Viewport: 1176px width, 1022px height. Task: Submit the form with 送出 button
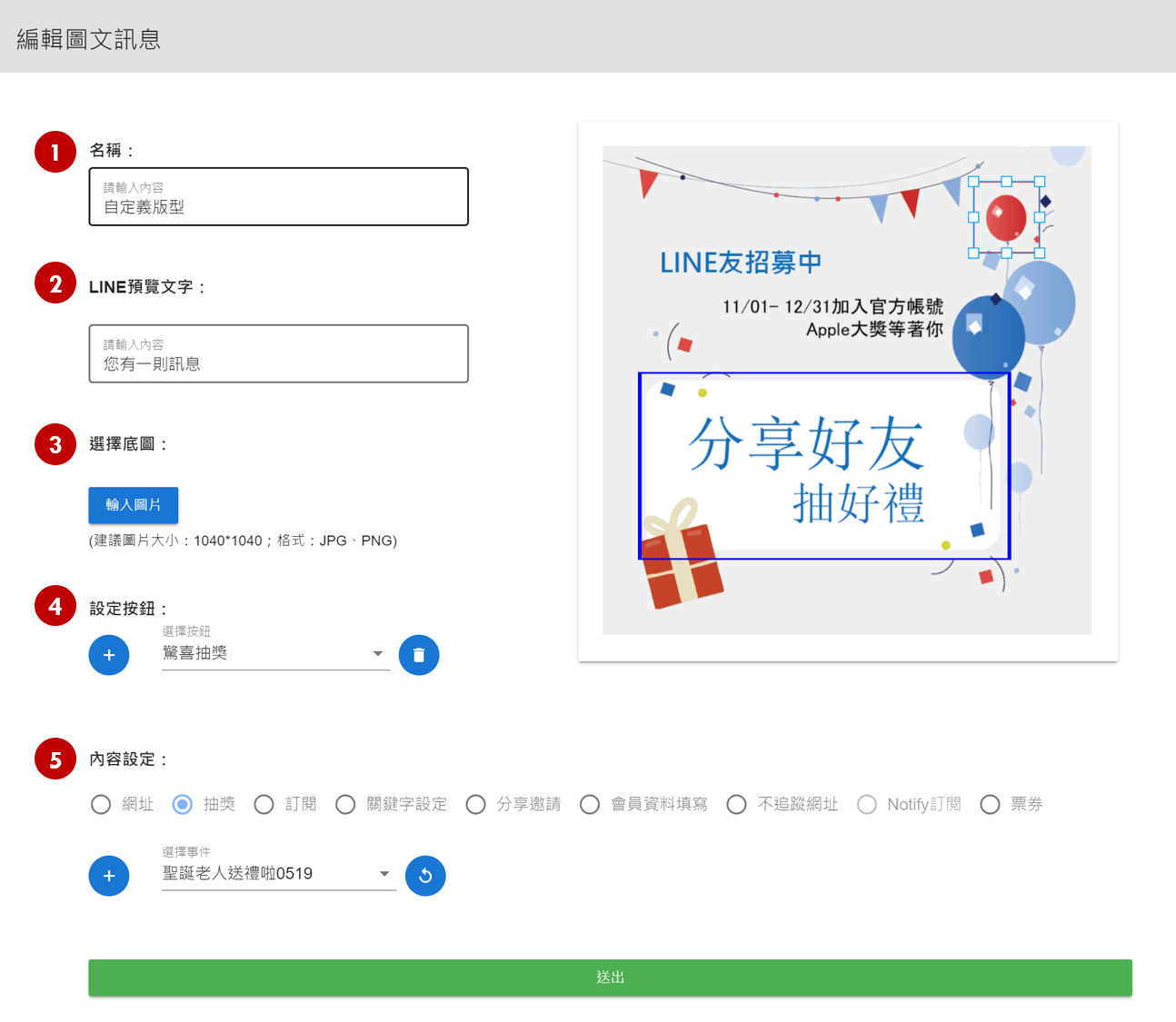click(x=609, y=977)
